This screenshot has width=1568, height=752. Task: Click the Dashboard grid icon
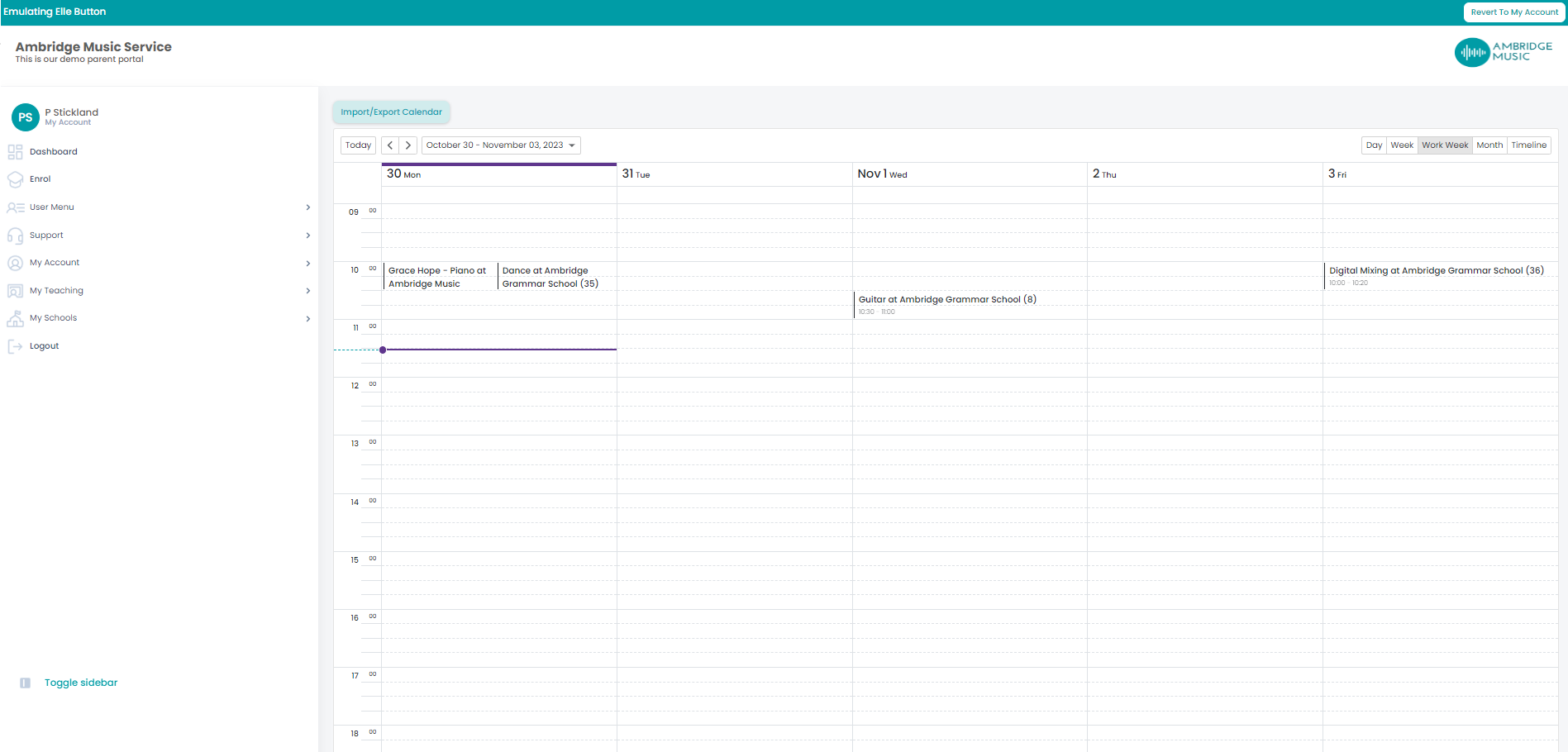pyautogui.click(x=15, y=152)
